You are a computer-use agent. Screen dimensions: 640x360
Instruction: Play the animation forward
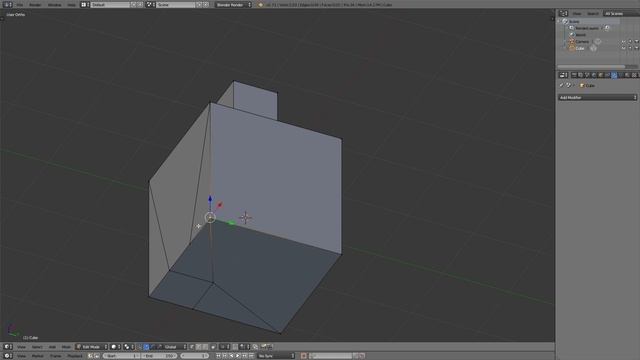(238, 356)
